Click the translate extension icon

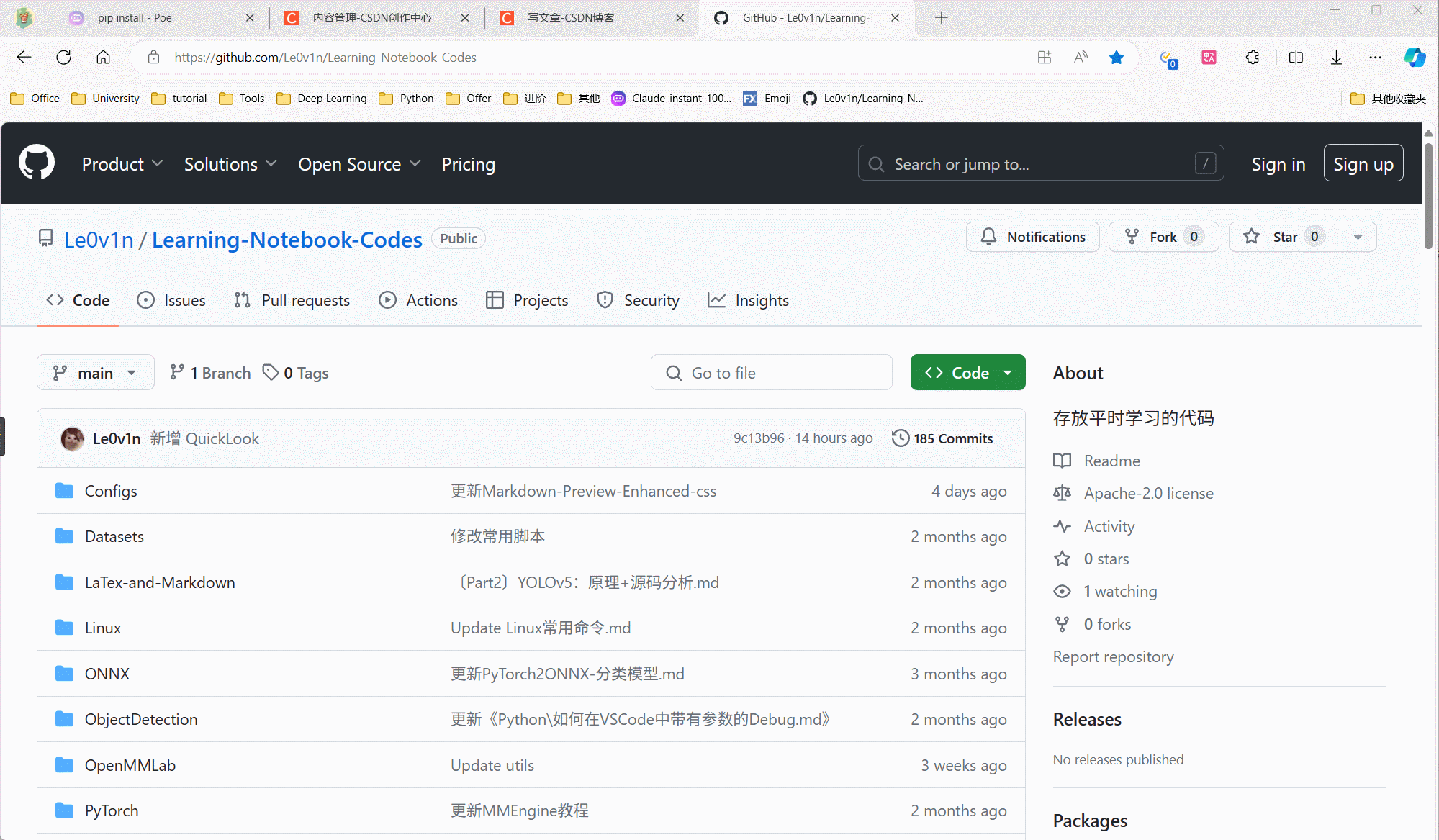pyautogui.click(x=1209, y=58)
